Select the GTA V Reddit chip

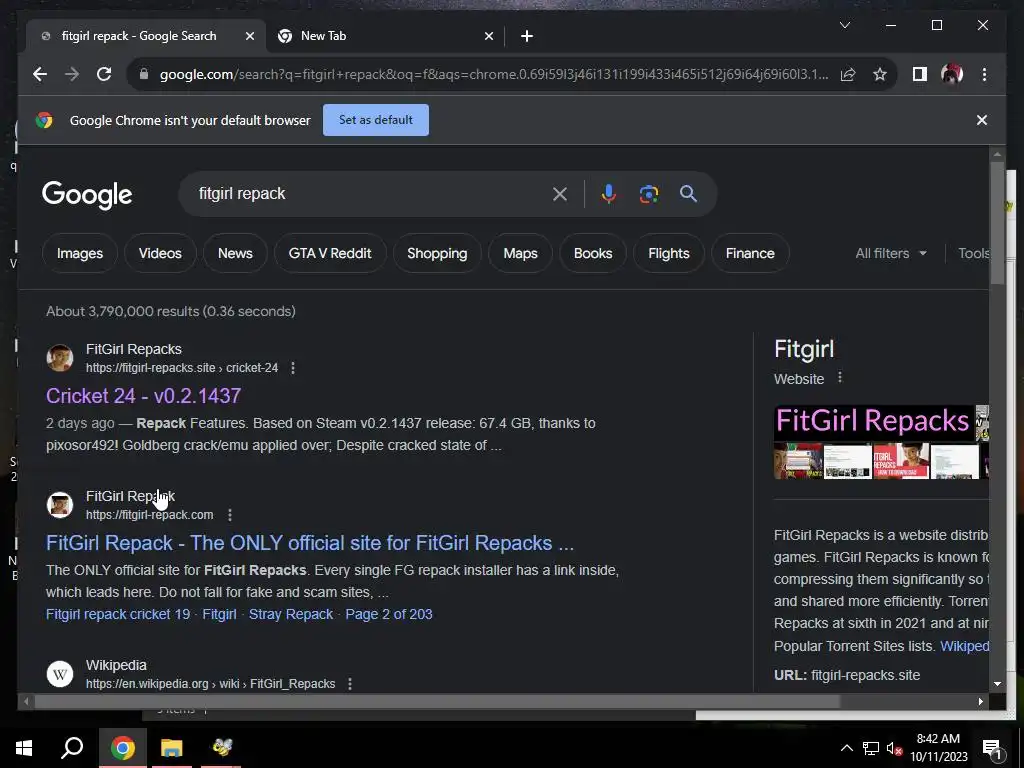(x=330, y=253)
